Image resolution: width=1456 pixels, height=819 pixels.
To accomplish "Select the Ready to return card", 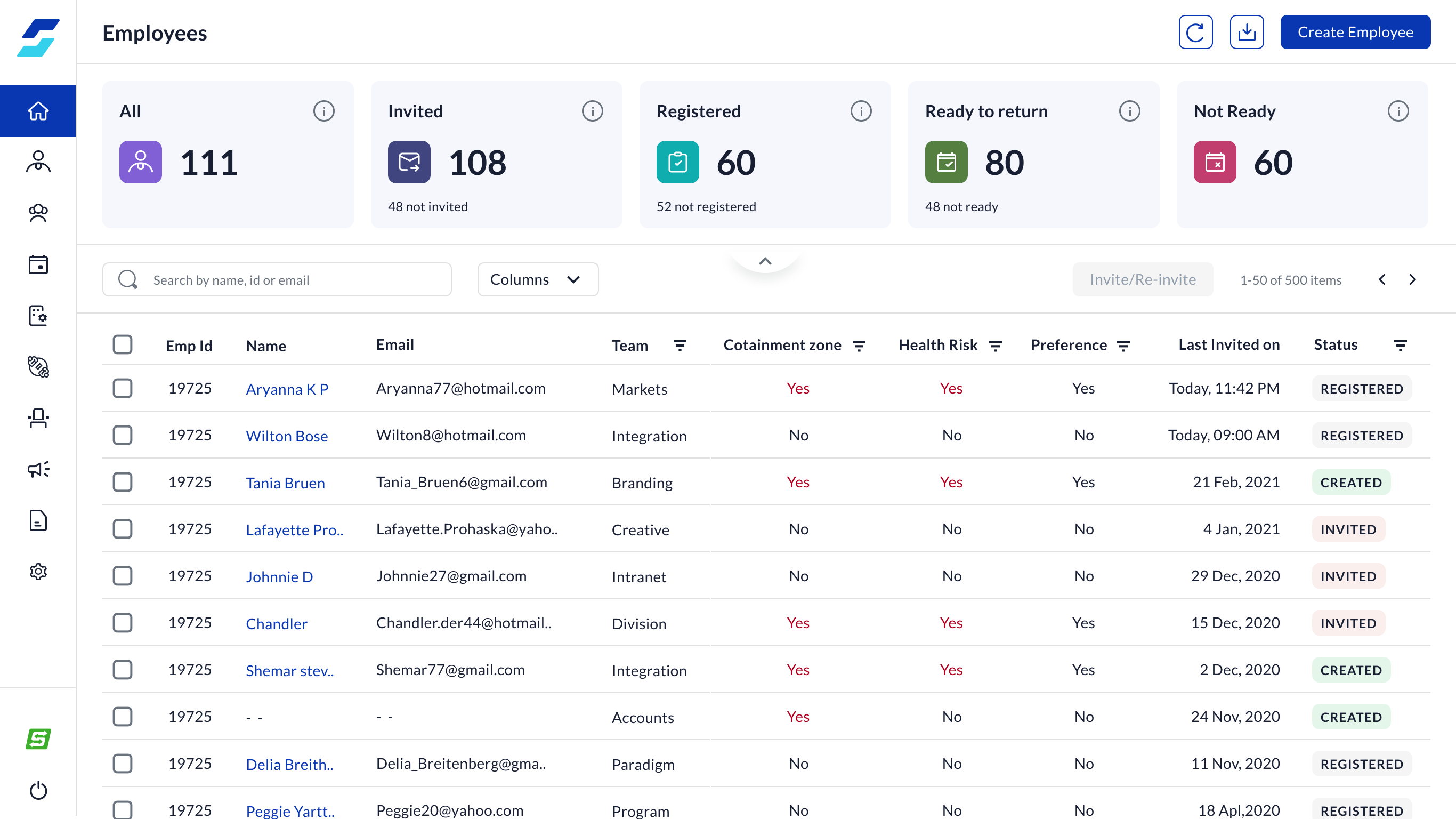I will 1033,154.
